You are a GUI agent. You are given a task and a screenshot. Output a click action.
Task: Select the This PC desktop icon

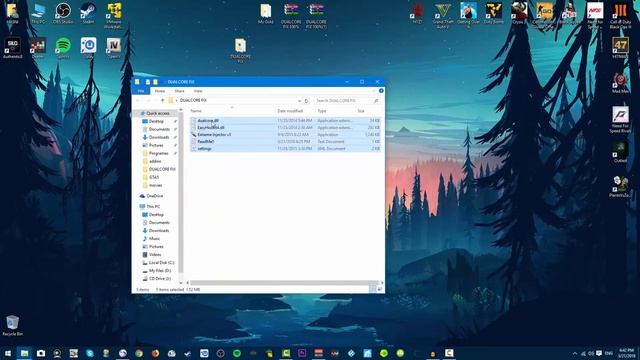[x=38, y=13]
